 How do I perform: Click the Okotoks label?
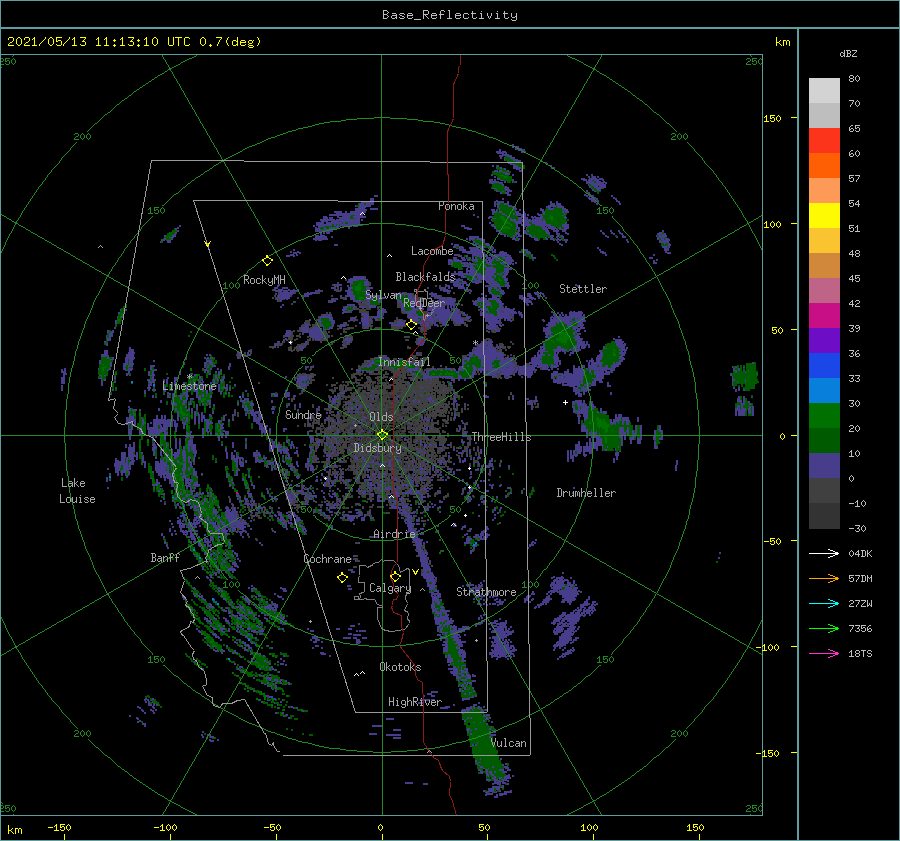[400, 668]
